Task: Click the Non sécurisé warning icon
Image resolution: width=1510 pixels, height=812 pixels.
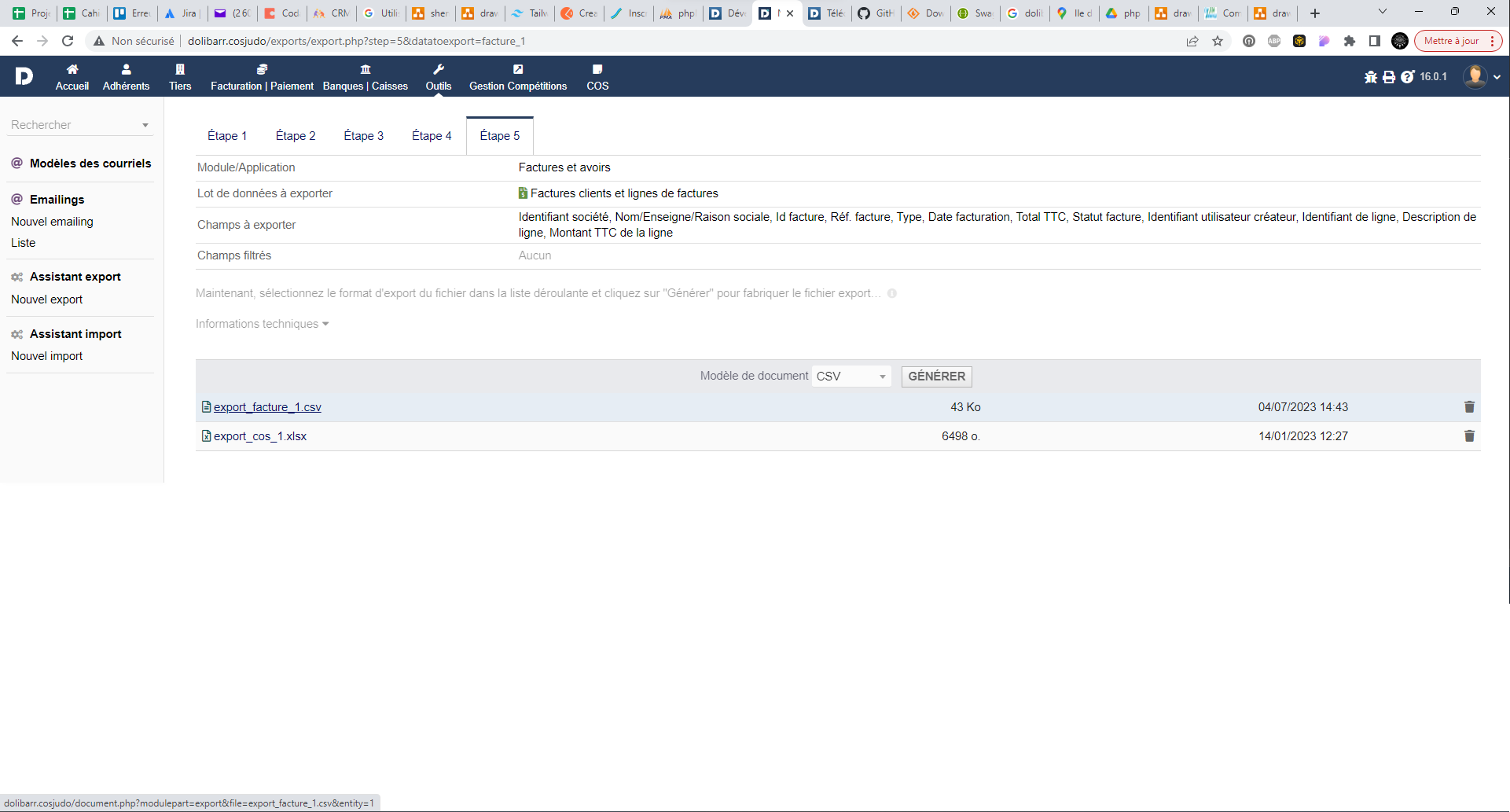Action: point(99,41)
